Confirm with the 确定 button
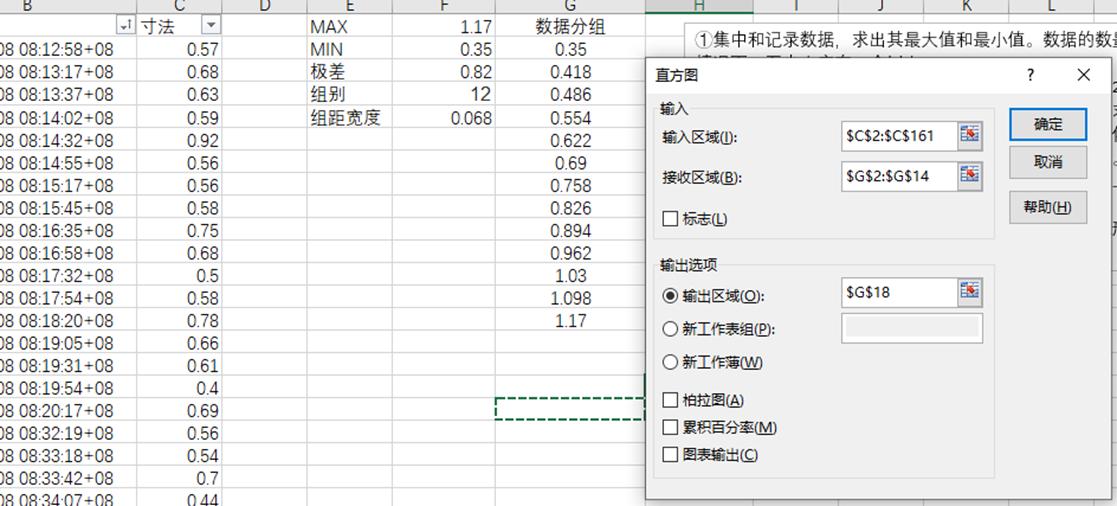 coord(1048,124)
